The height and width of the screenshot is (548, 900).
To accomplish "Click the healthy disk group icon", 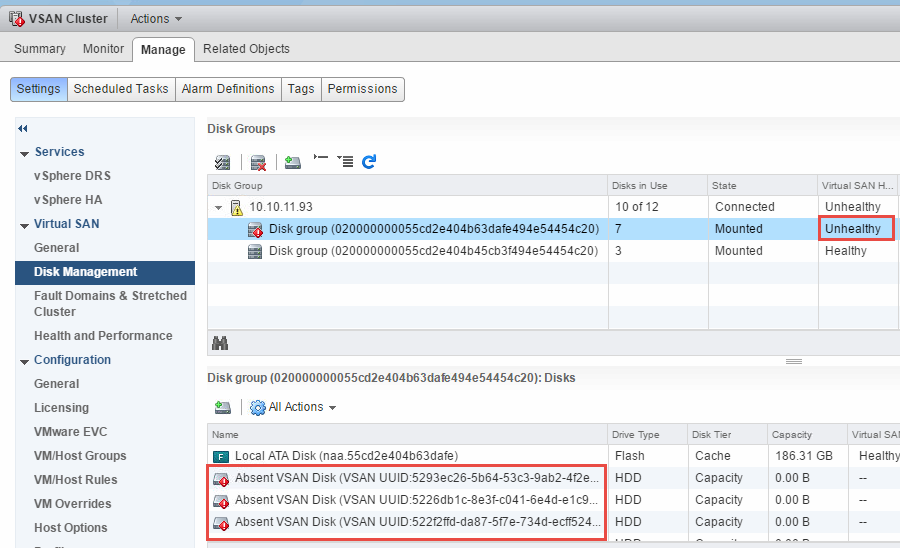I will (255, 251).
